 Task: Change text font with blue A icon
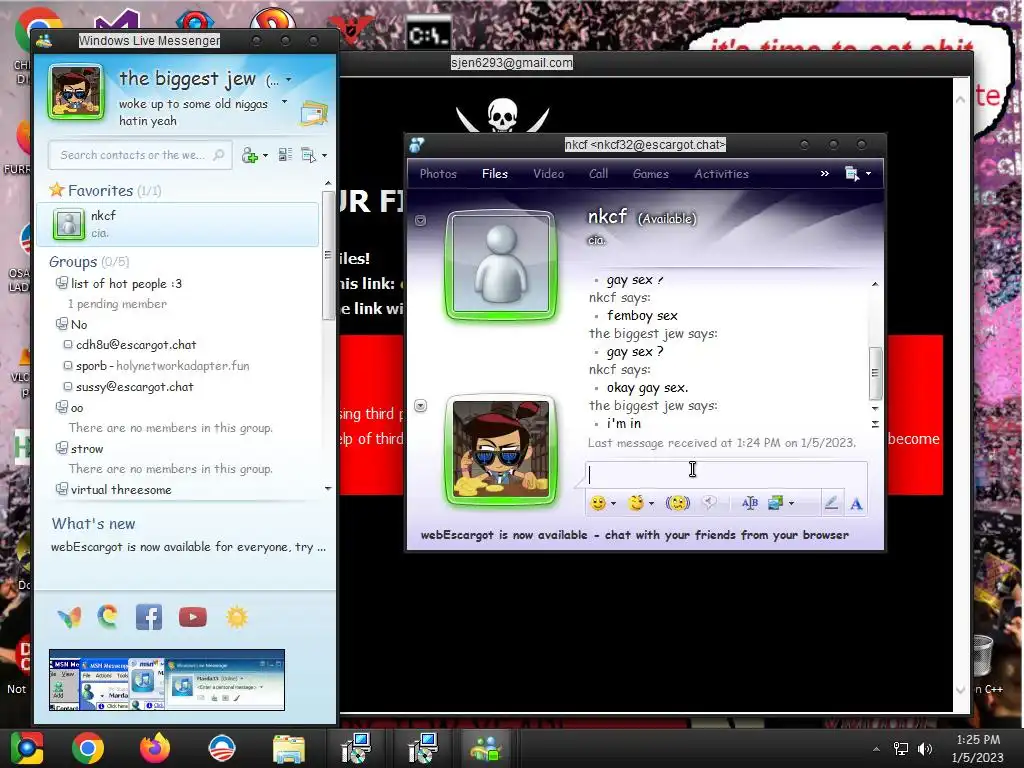[x=856, y=504]
